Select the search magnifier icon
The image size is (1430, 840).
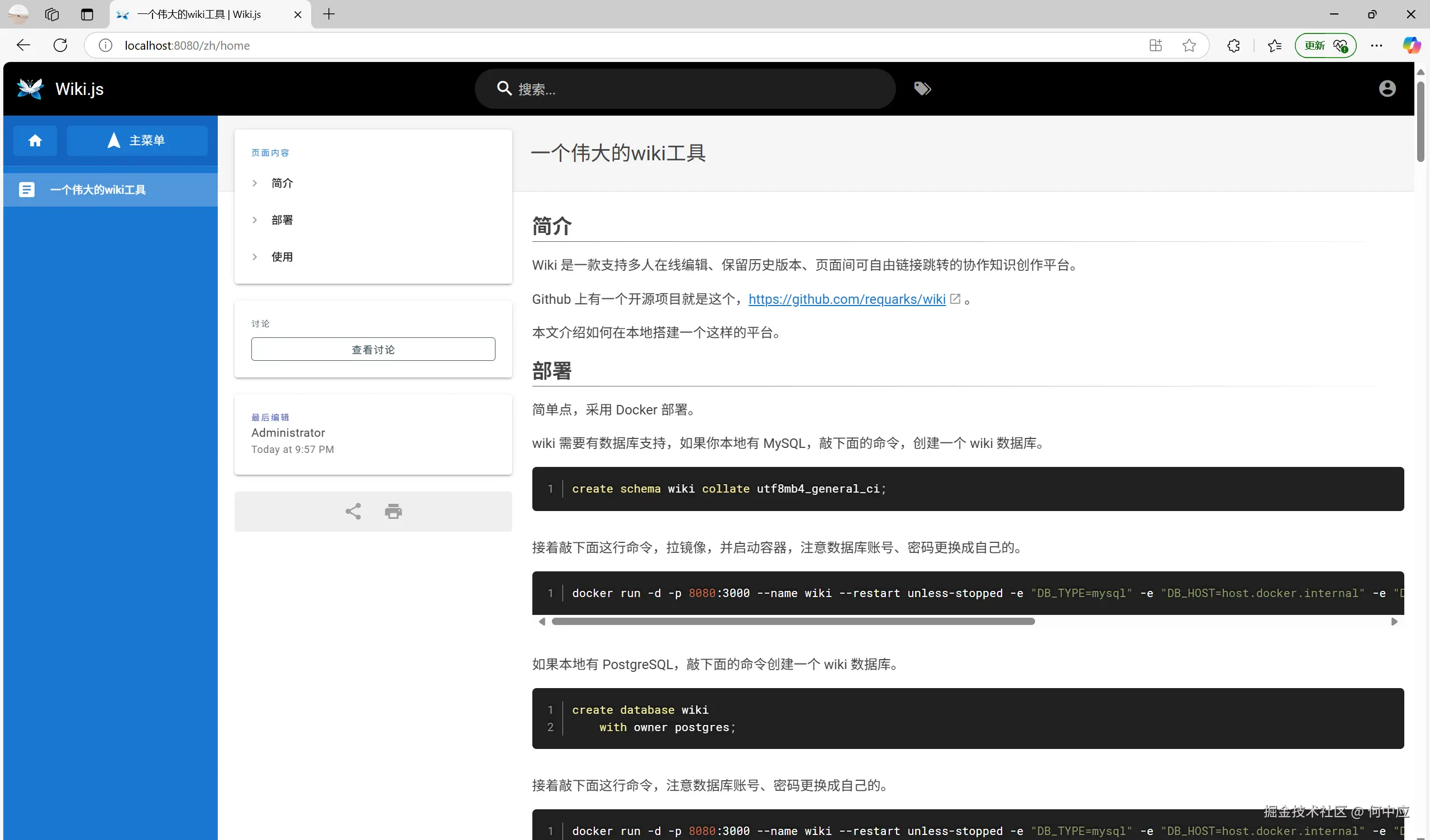504,88
